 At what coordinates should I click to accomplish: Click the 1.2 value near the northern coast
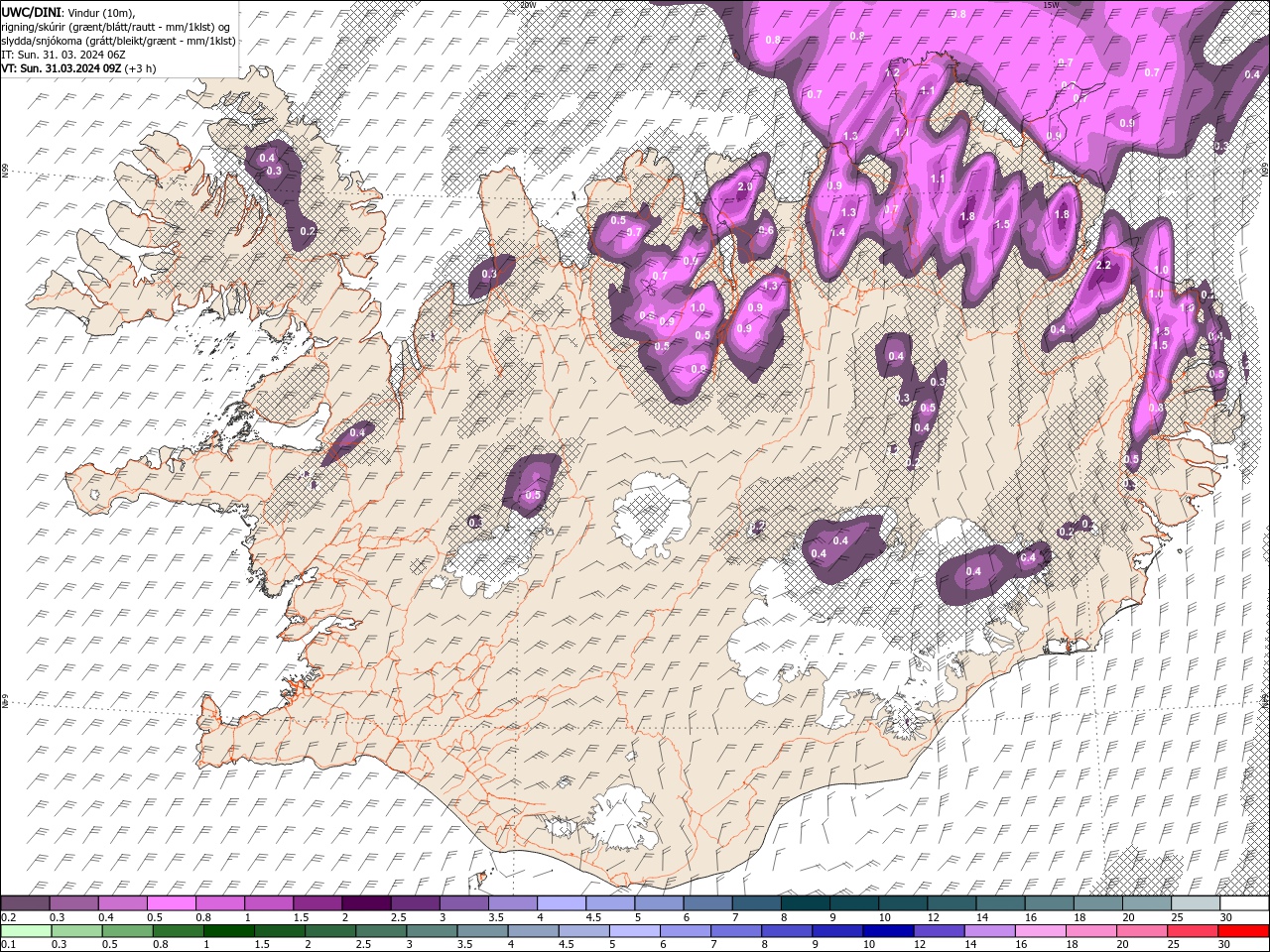892,72
